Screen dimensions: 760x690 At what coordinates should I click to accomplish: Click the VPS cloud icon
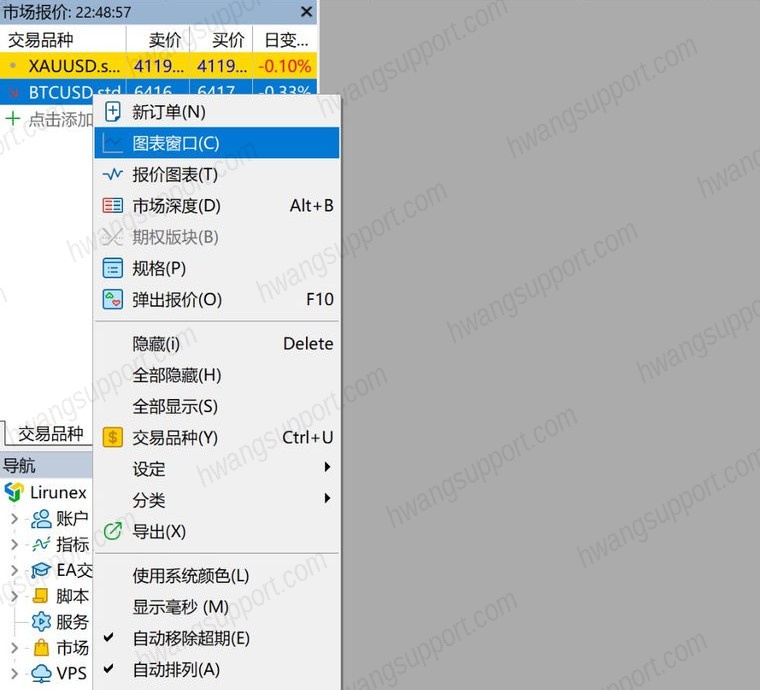[x=41, y=674]
